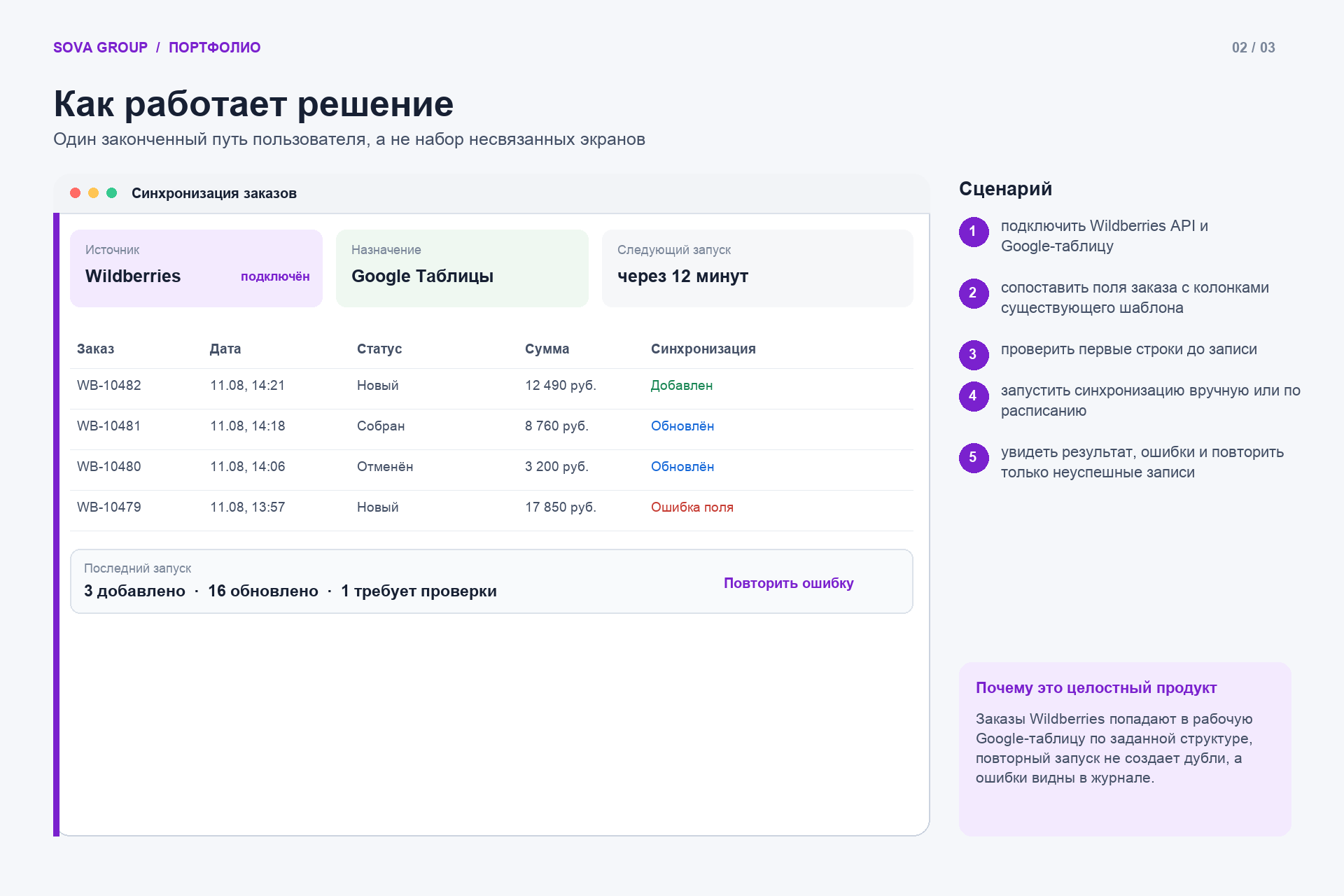Viewport: 1344px width, 896px height.
Task: Click the Новый status of order WB-10482
Action: tap(378, 386)
